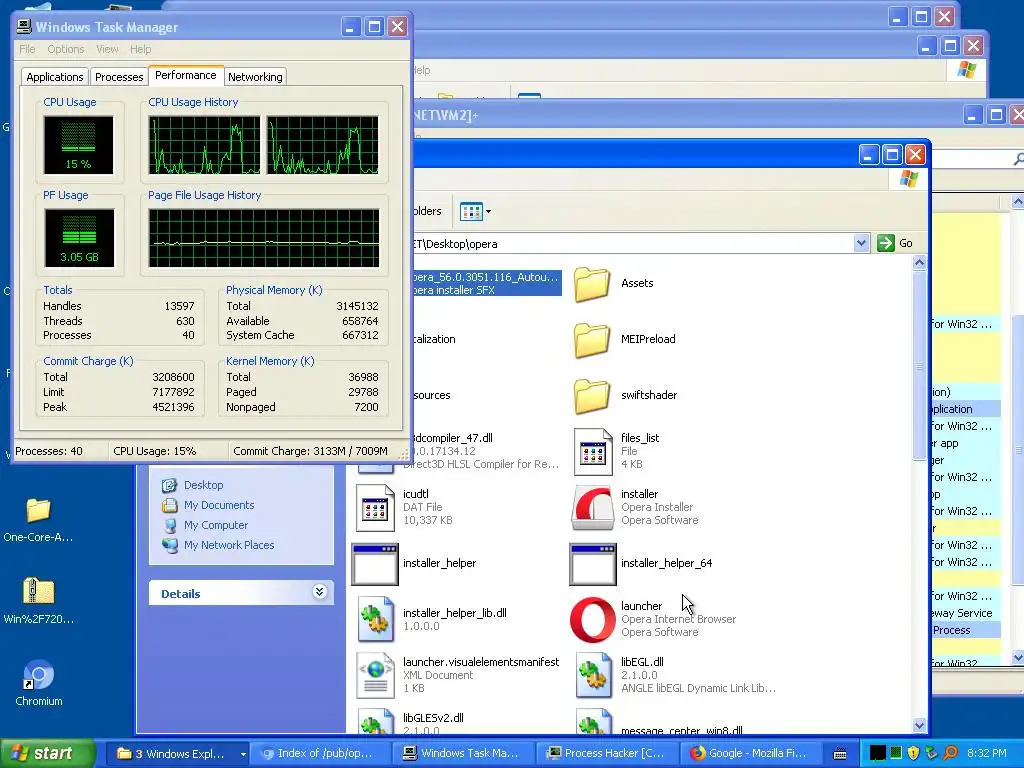Click the tray magnifier icon
This screenshot has width=1024, height=768.
(950, 753)
